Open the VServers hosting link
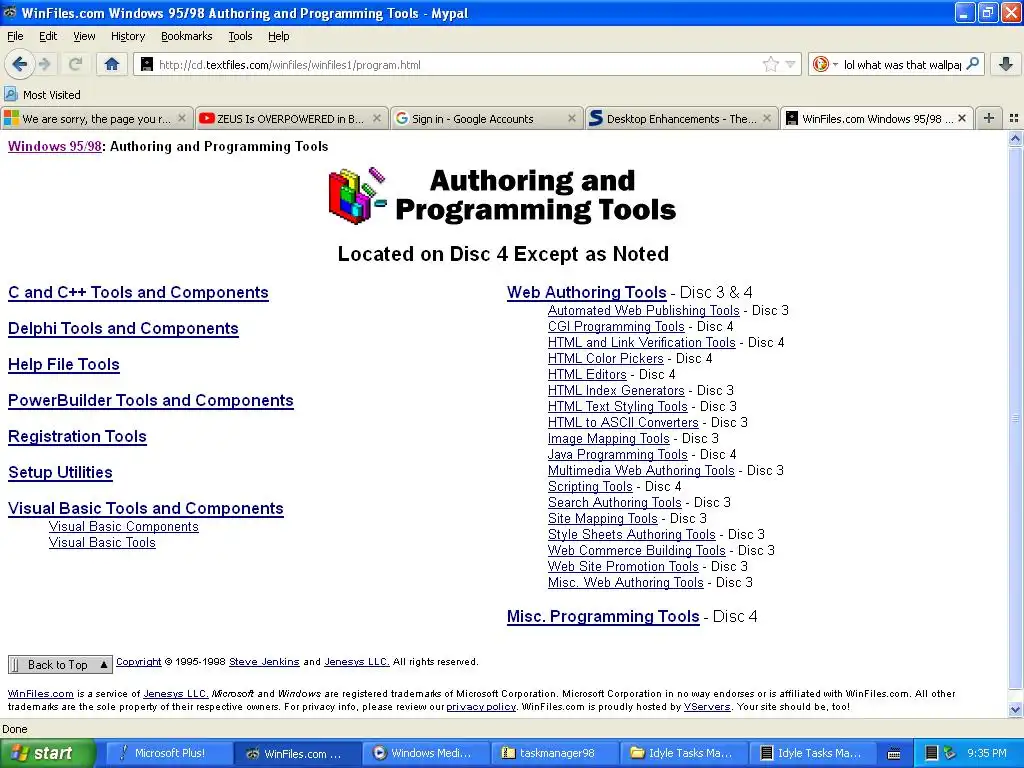Image resolution: width=1024 pixels, height=768 pixels. 707,707
